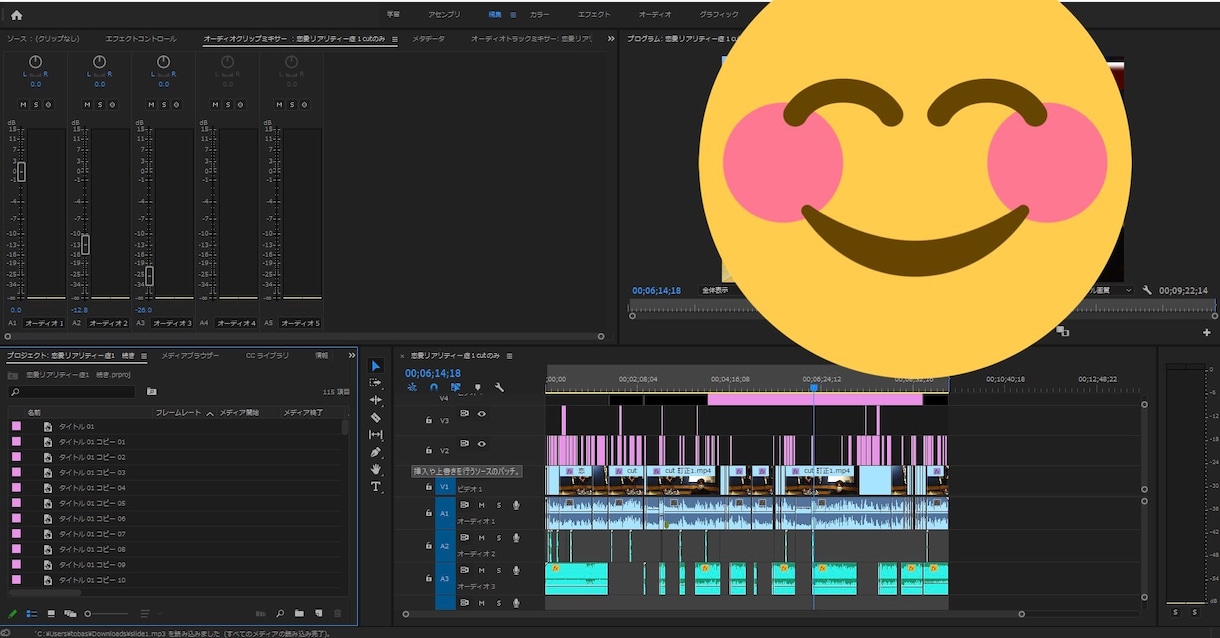Switch to the カラー workspace

[x=540, y=15]
